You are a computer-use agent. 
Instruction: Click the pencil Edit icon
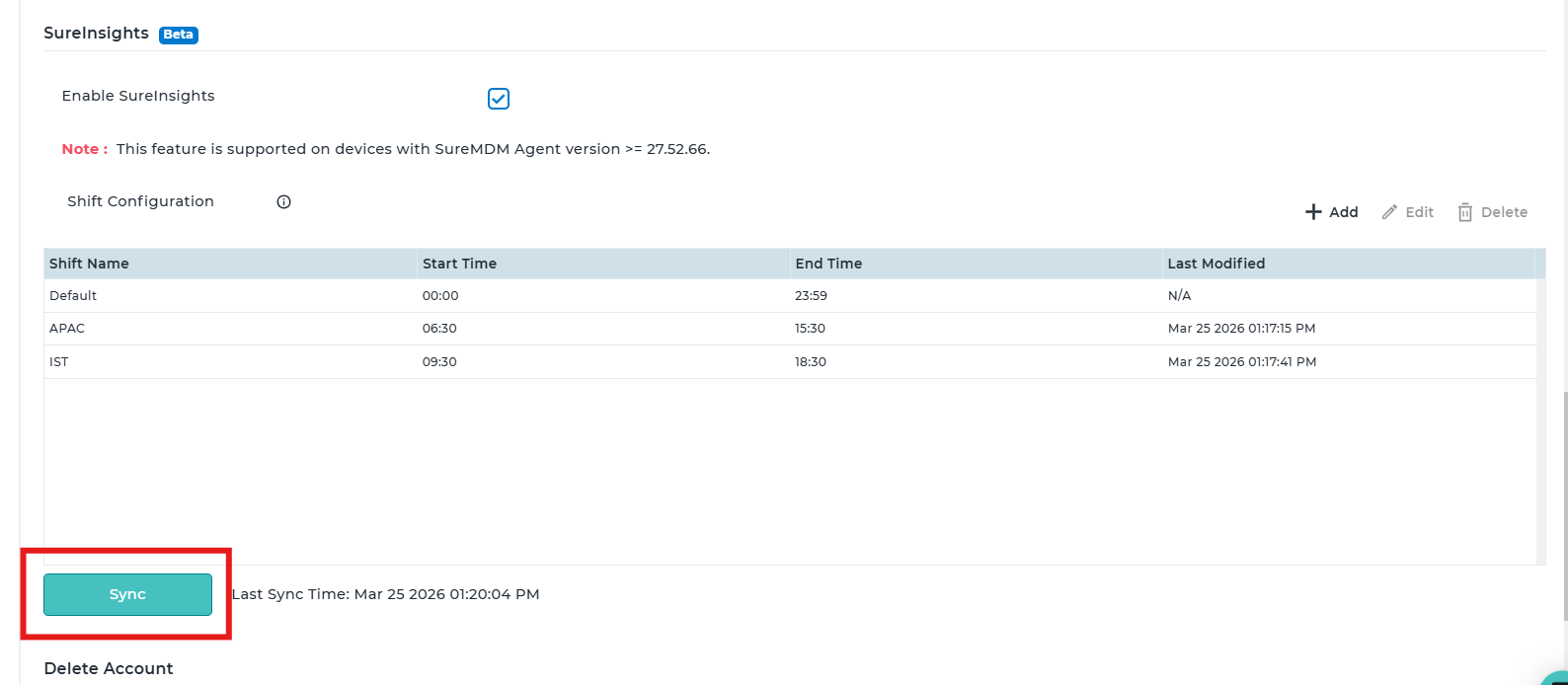[x=1389, y=212]
